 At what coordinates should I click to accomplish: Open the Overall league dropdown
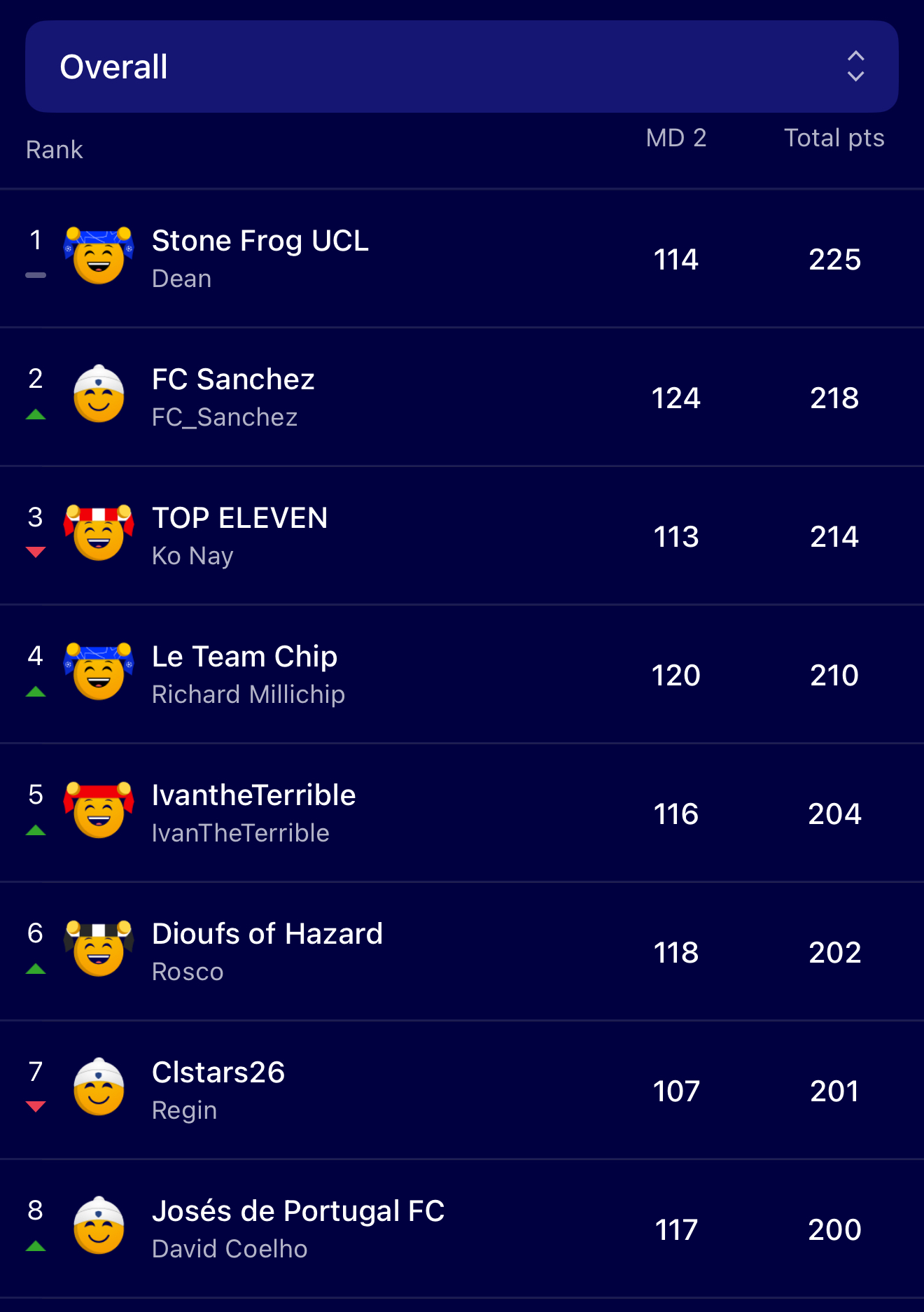[462, 67]
